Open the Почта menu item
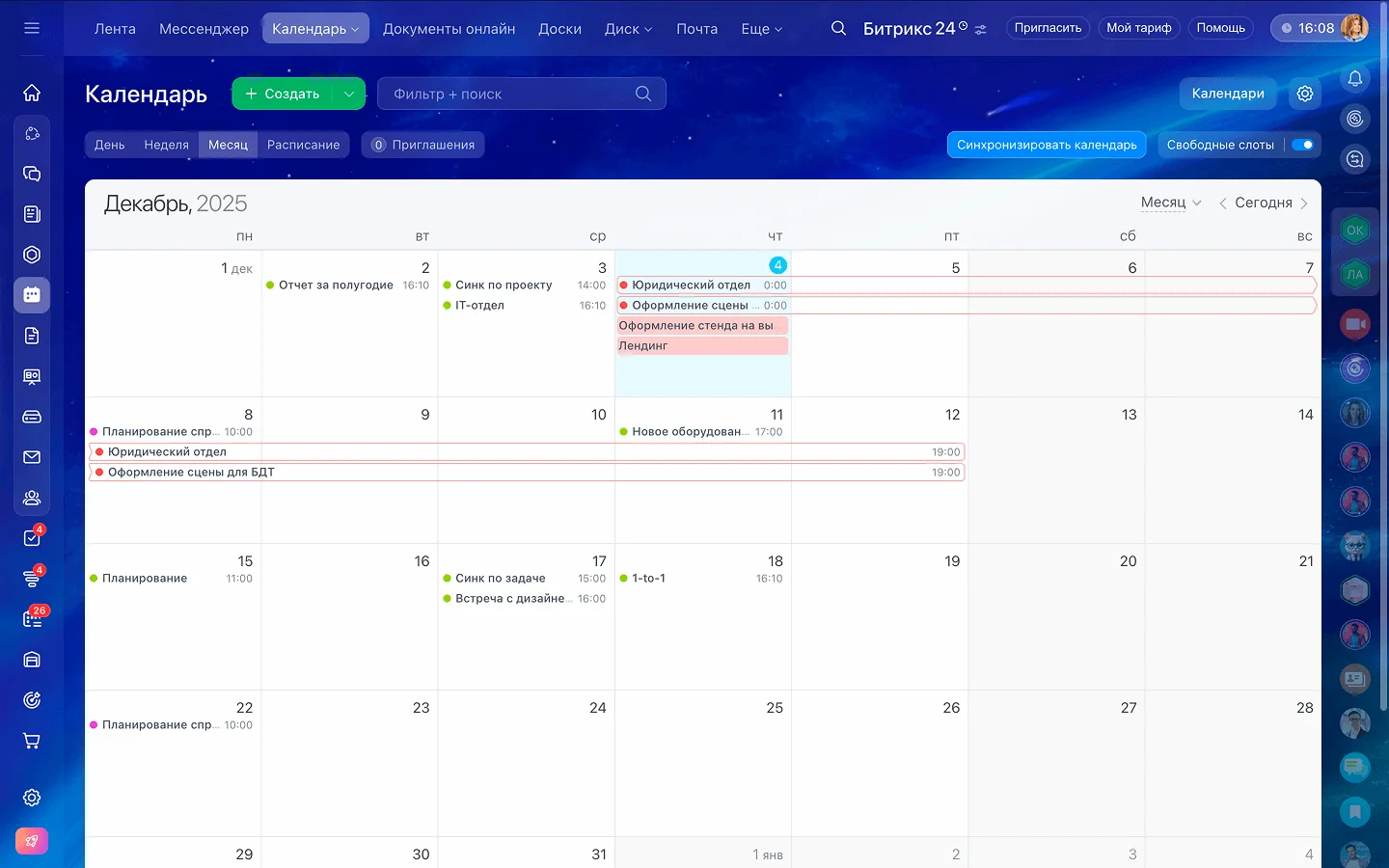The width and height of the screenshot is (1389, 868). [696, 29]
